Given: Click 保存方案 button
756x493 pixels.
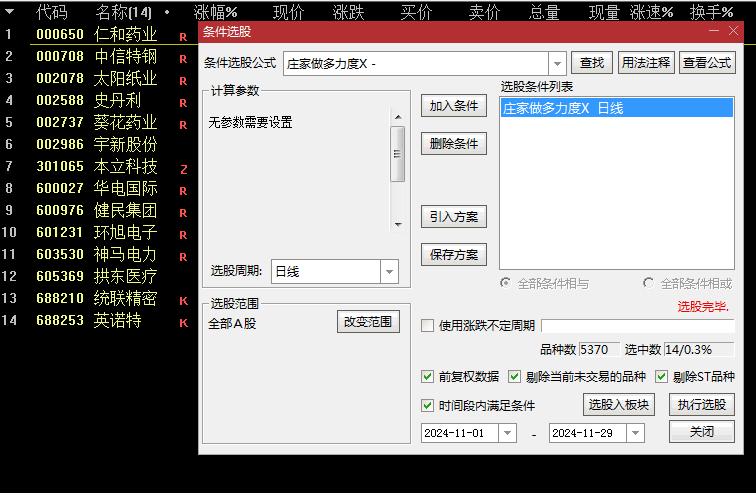Looking at the screenshot, I should (454, 254).
